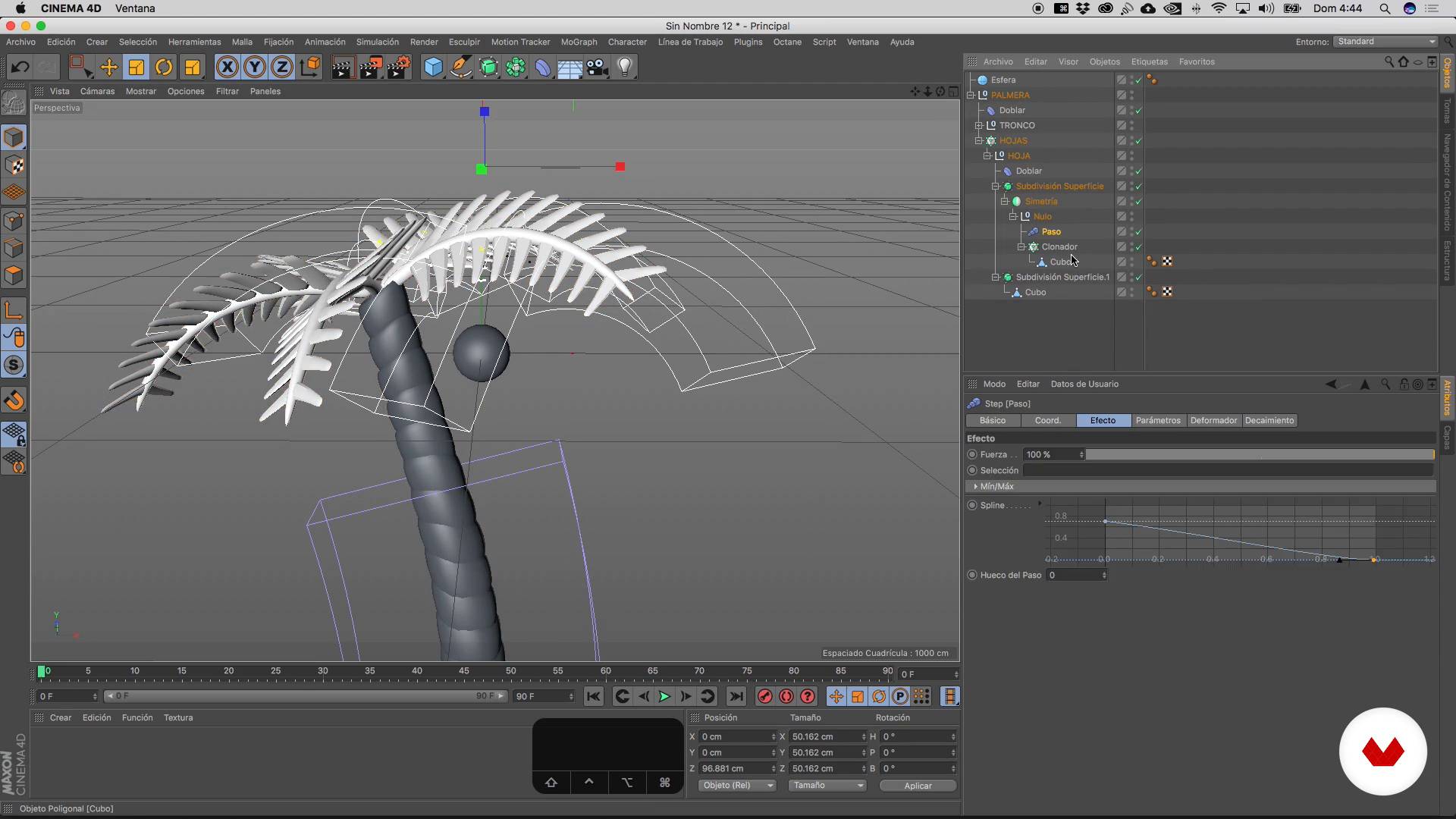Open the MoGraph Cloner icon
Viewport: 1456px width, 819px height.
tap(516, 67)
